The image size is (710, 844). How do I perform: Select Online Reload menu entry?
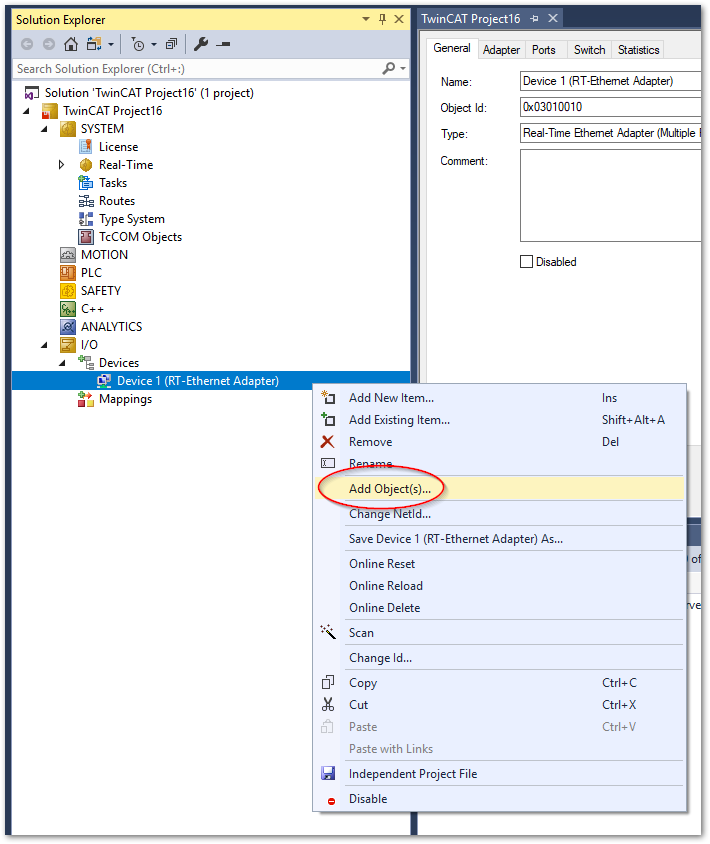pyautogui.click(x=500, y=586)
